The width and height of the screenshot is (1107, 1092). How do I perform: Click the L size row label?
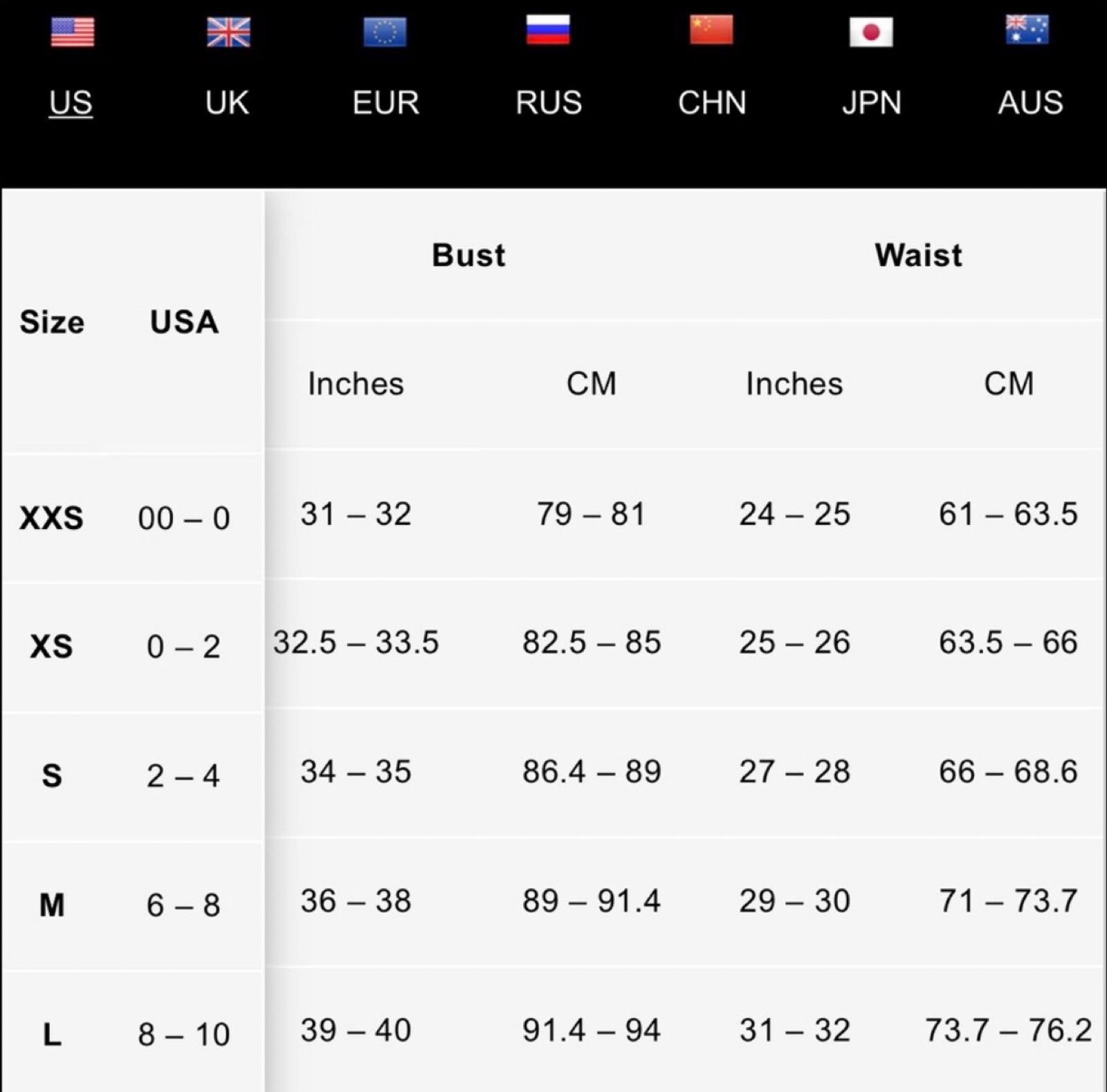tap(52, 1035)
